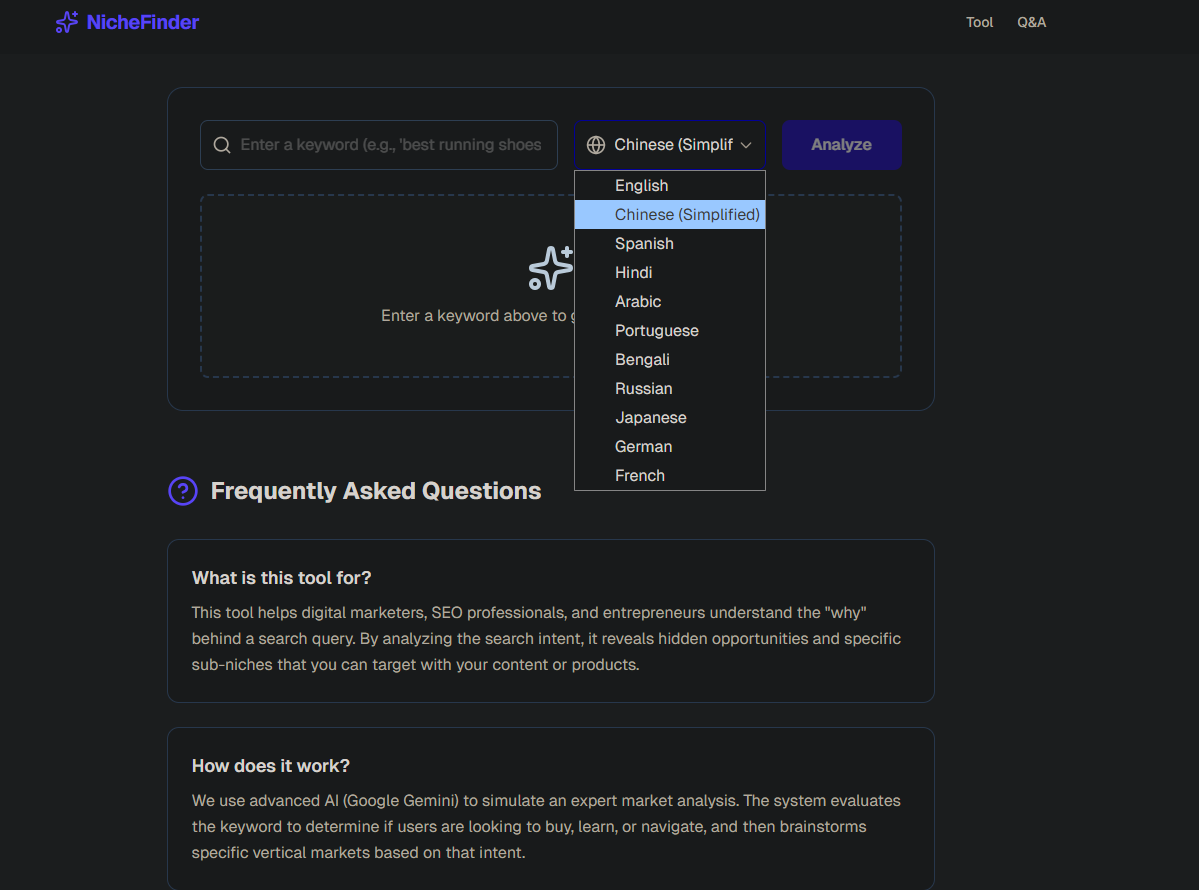Click the large sparkle placeholder icon

550,268
